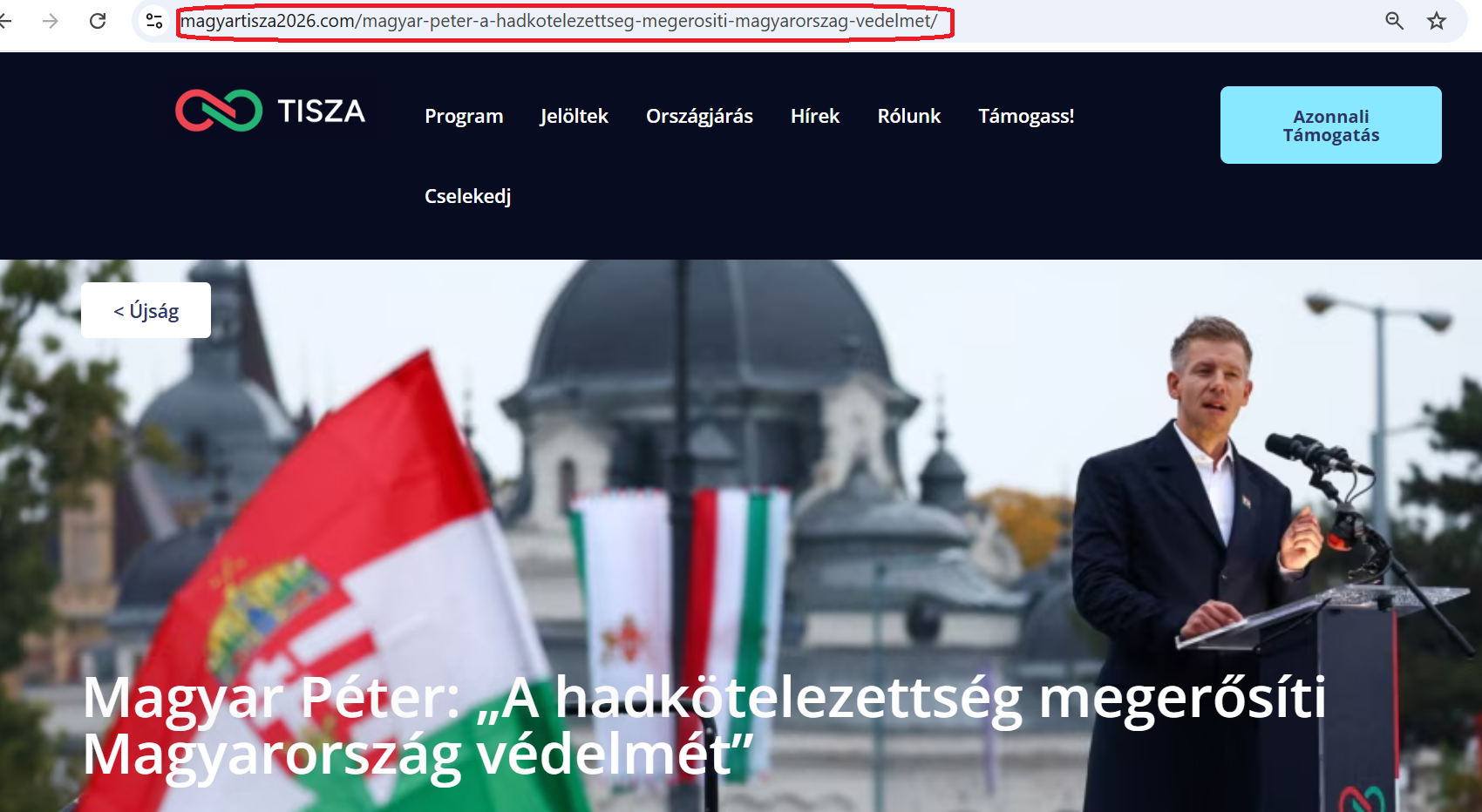Image resolution: width=1482 pixels, height=812 pixels.
Task: Go back via the Újság link
Action: tap(145, 309)
